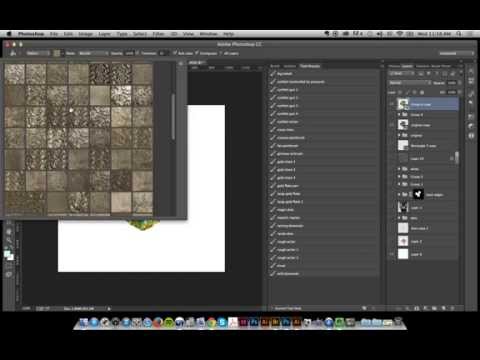The image size is (480, 360).
Task: Switch to the Layers tab
Action: pos(407,66)
